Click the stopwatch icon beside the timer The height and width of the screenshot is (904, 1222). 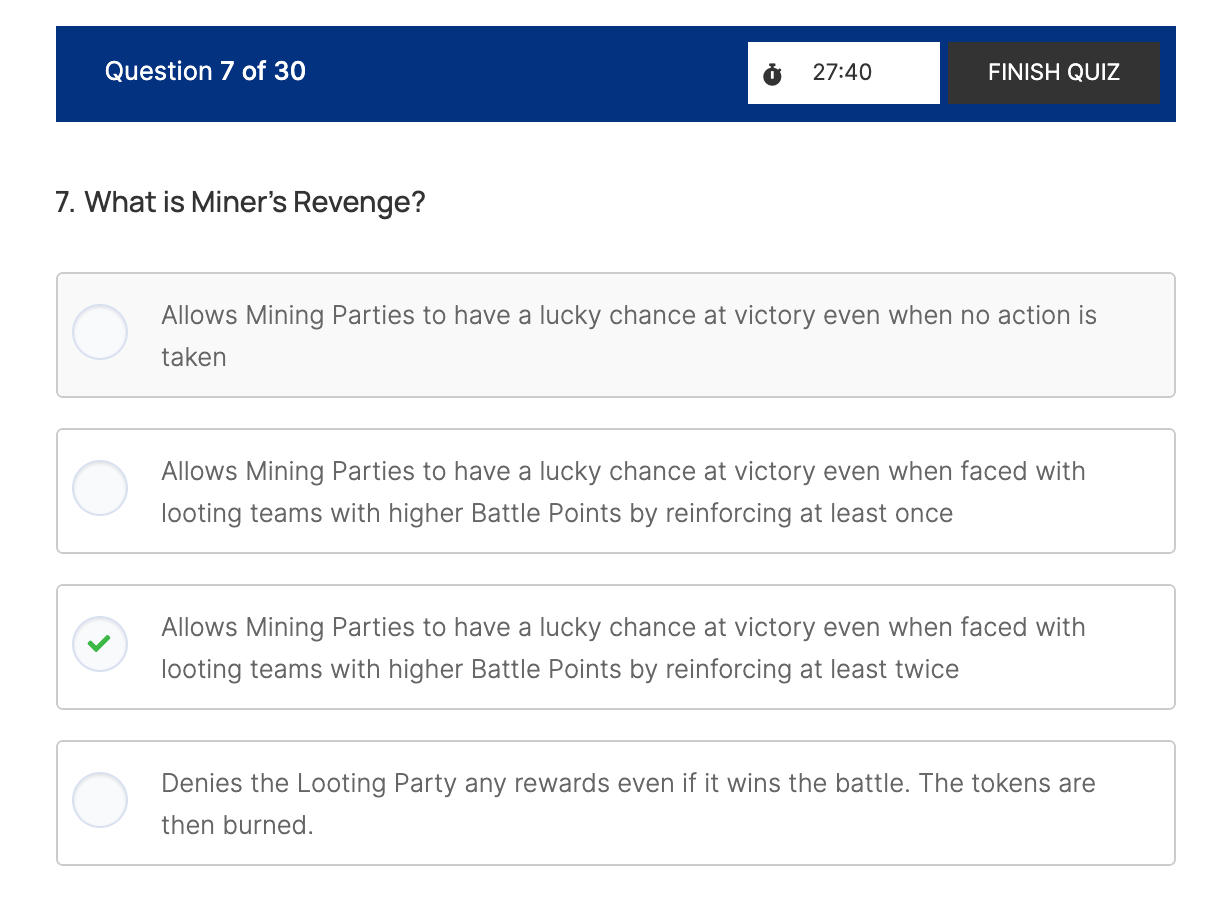pyautogui.click(x=772, y=74)
